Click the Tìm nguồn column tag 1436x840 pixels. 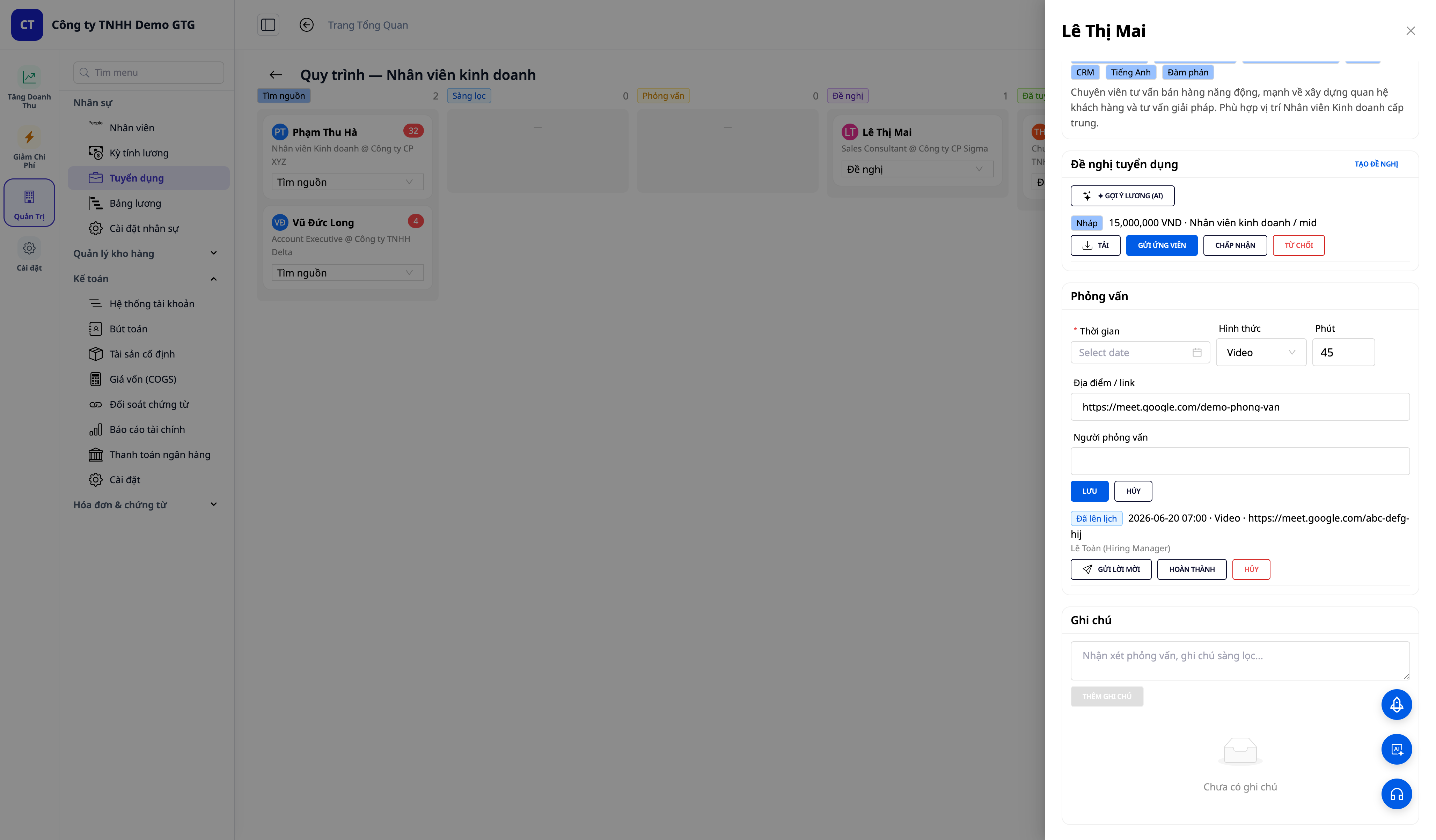tap(283, 96)
